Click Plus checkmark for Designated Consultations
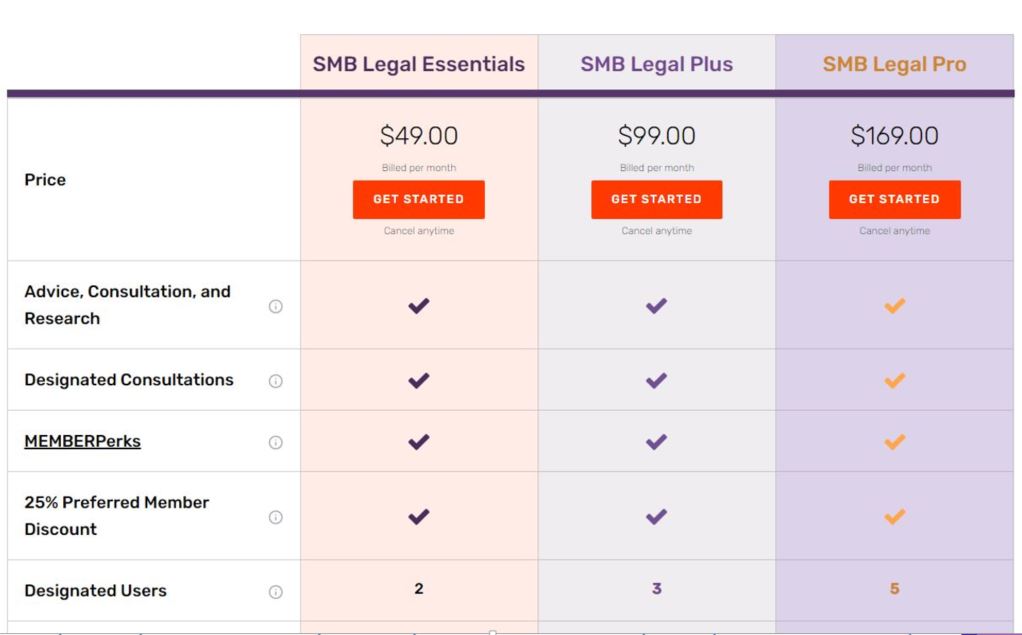This screenshot has height=635, width=1022. tap(656, 381)
